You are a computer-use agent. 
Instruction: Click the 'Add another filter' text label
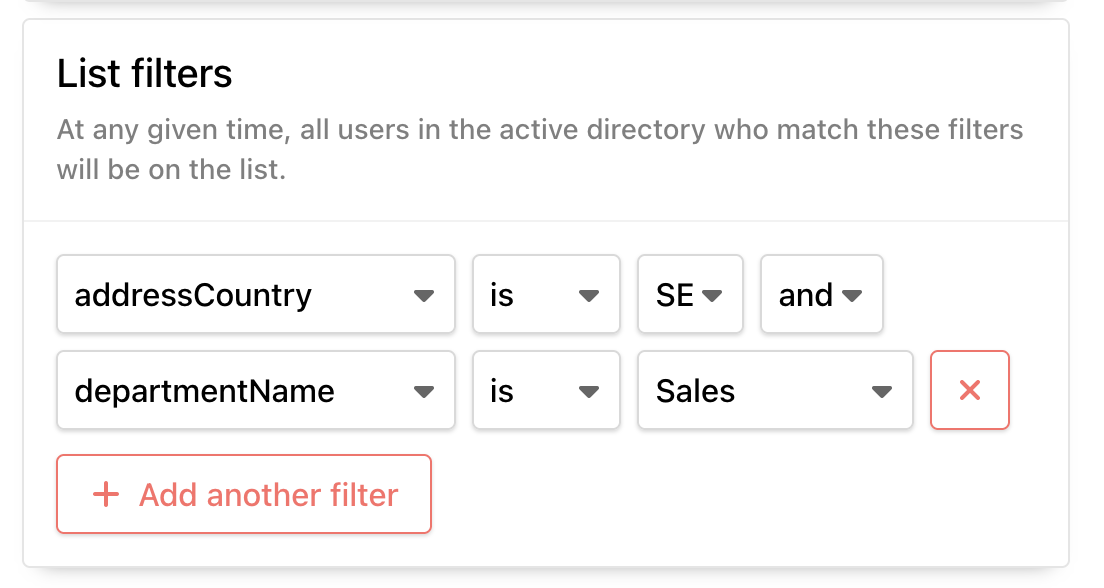click(268, 495)
